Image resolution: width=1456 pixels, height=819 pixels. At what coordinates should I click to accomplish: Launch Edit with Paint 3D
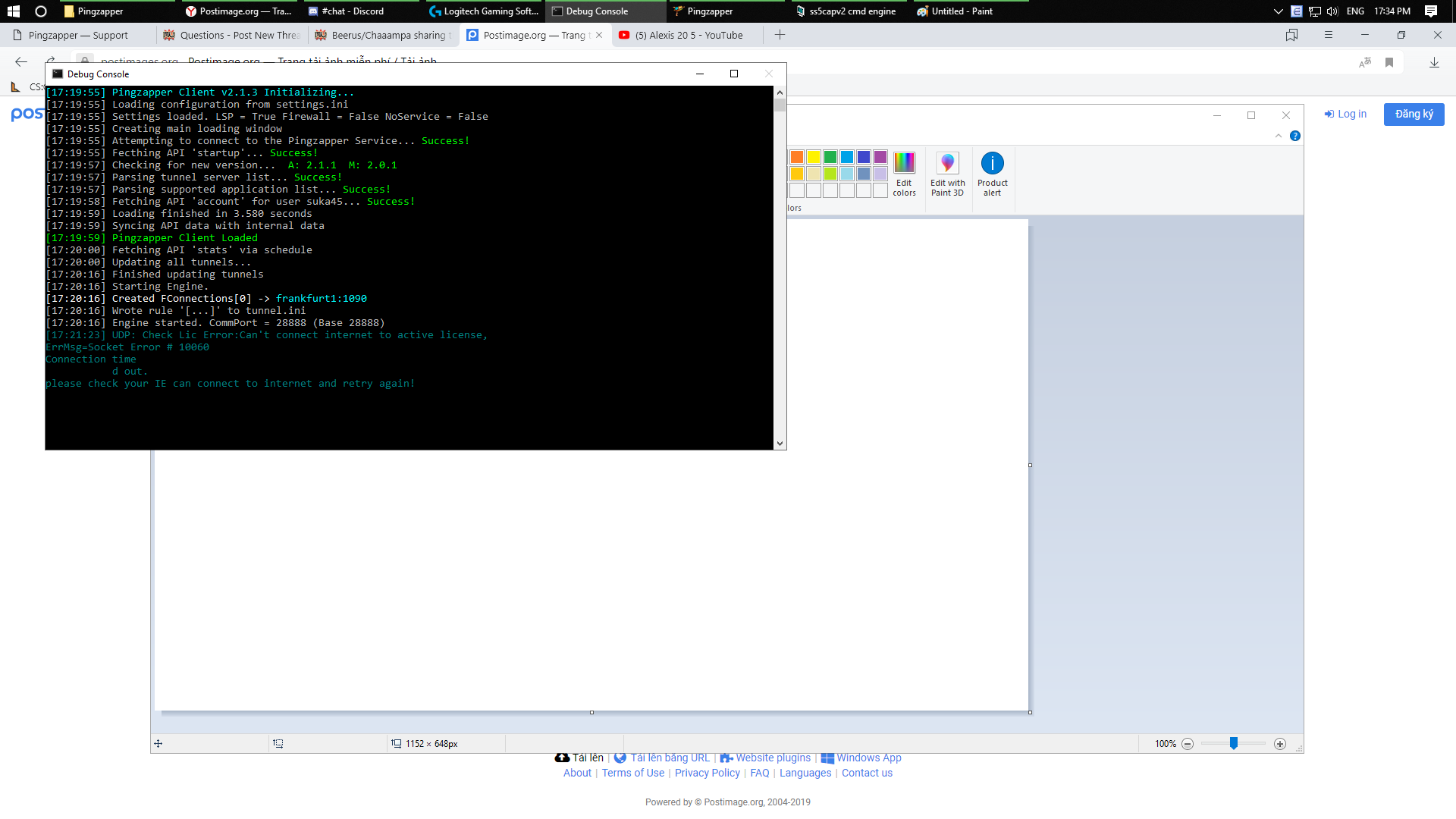[947, 174]
